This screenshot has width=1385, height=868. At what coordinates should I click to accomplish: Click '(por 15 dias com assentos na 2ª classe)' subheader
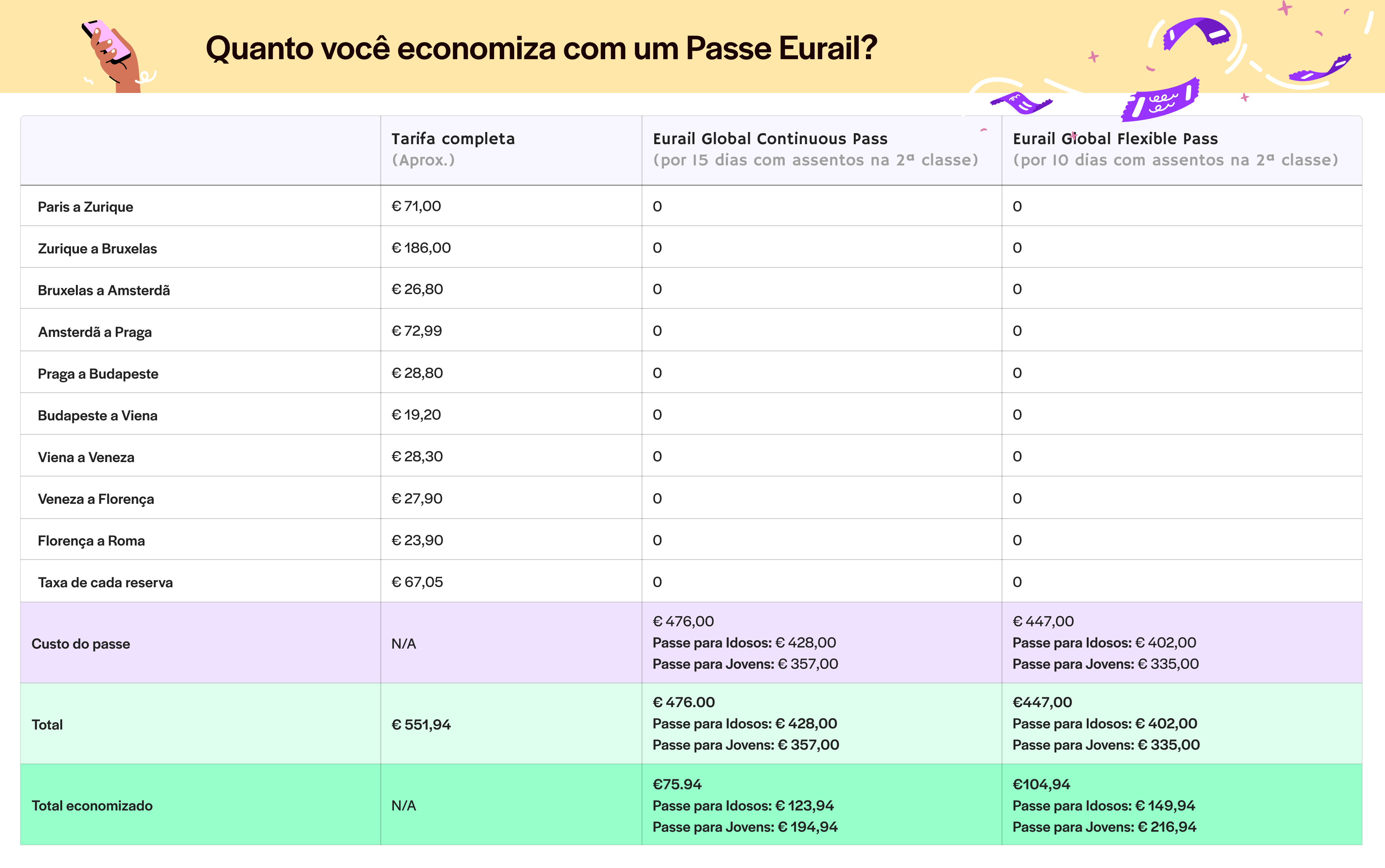click(815, 160)
